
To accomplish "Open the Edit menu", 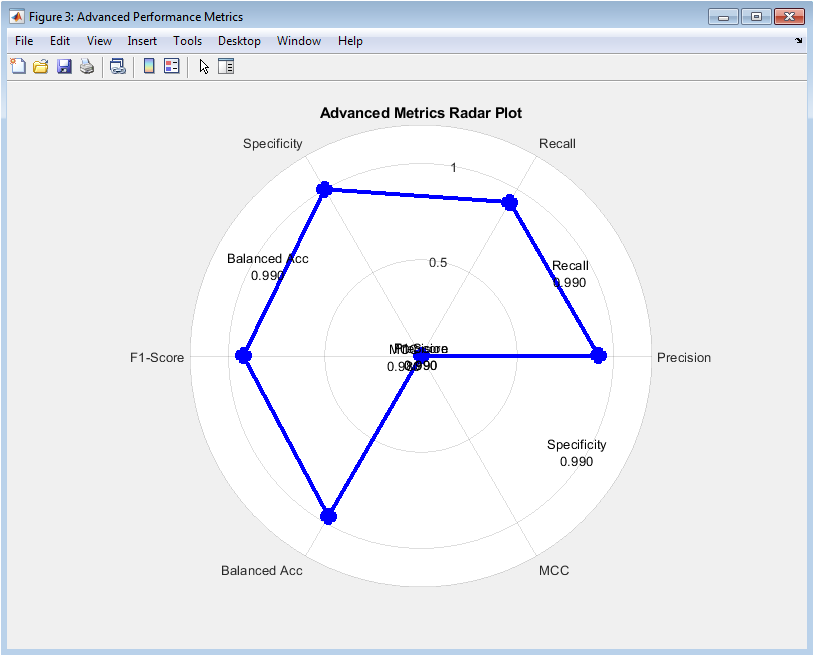I will pyautogui.click(x=60, y=41).
